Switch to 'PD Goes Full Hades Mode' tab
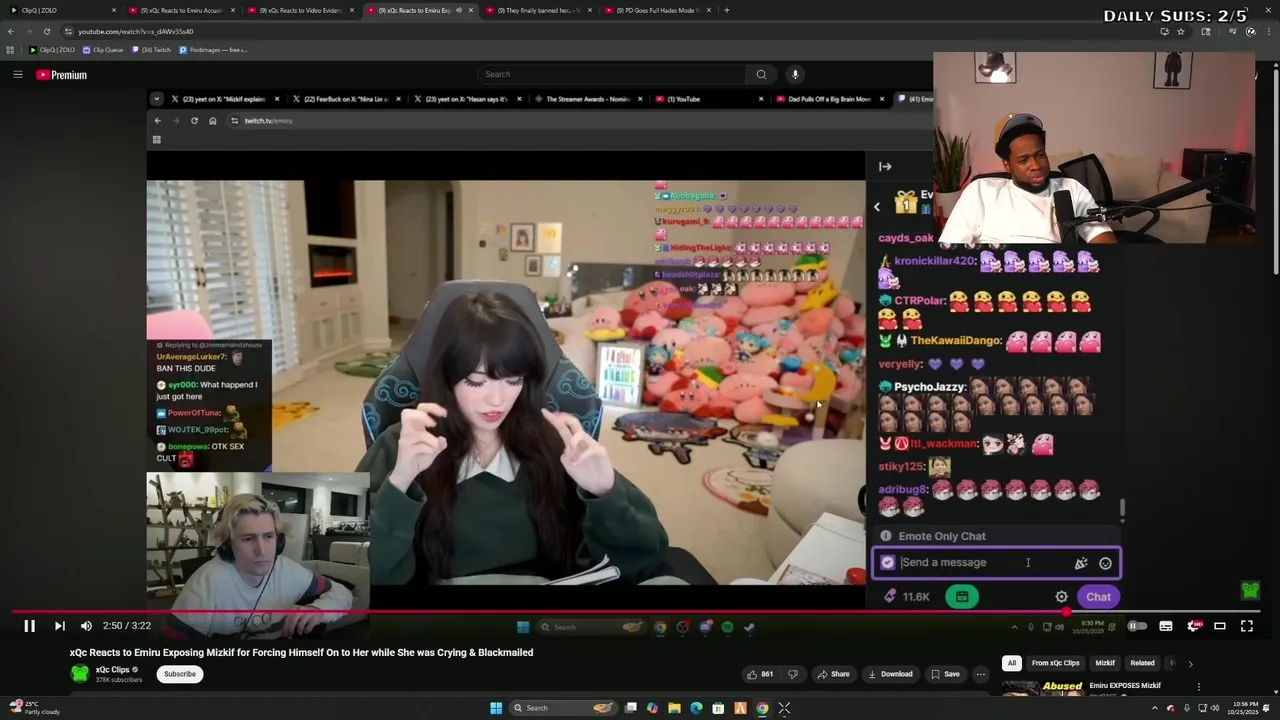Viewport: 1280px width, 720px height. [x=657, y=10]
